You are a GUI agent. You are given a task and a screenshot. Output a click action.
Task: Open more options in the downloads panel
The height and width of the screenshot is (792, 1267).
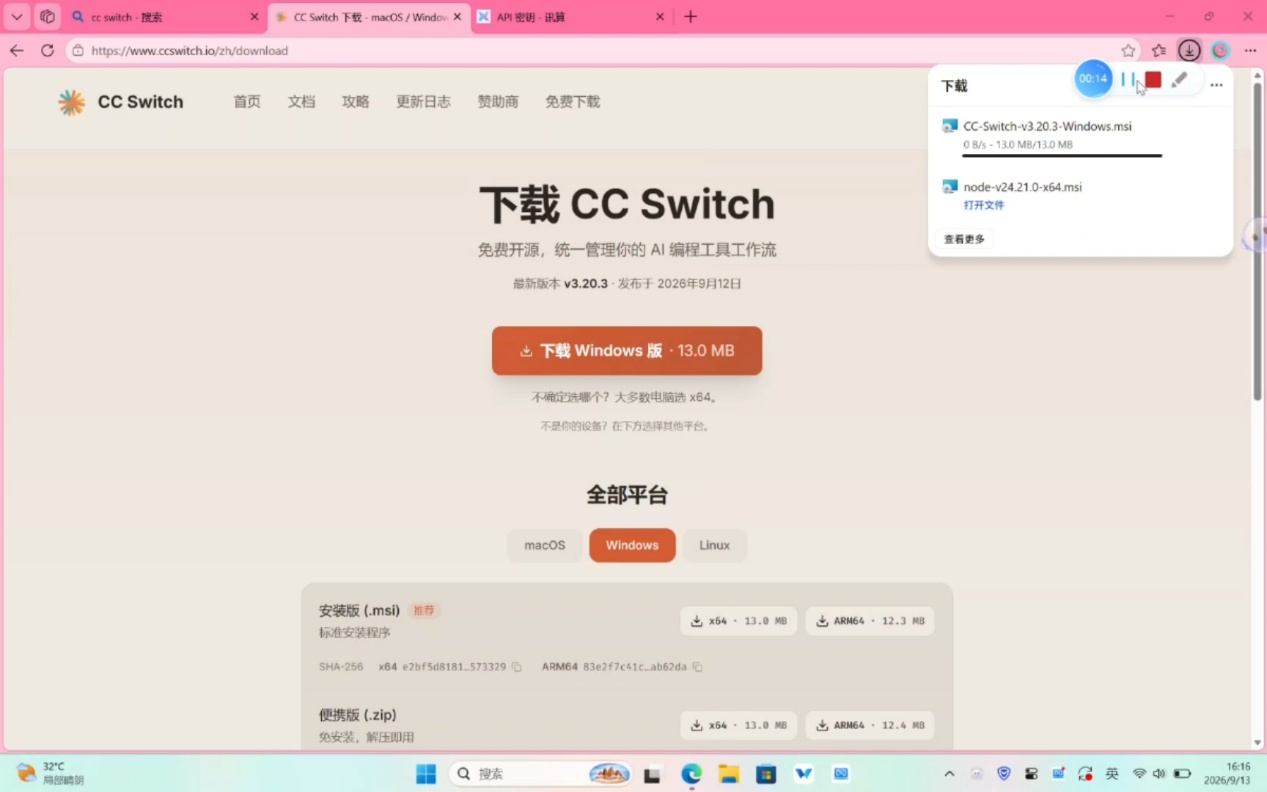[1216, 85]
